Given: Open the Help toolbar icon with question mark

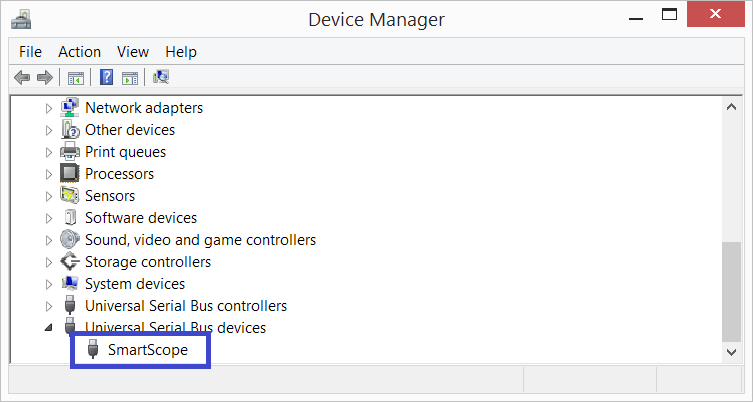Looking at the screenshot, I should point(106,77).
